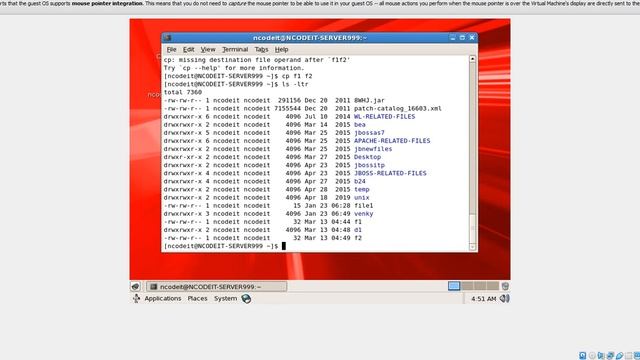The height and width of the screenshot is (360, 640).
Task: Click the d1 directory name
Action: [x=358, y=230]
